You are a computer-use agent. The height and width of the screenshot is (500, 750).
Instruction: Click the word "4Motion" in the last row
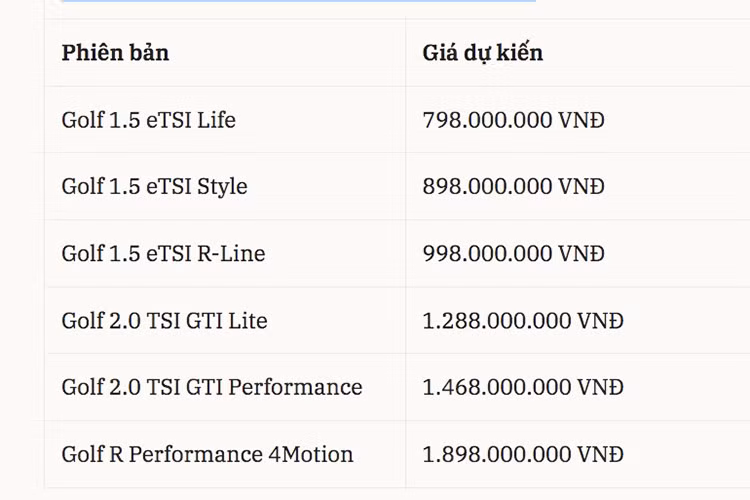(311, 454)
